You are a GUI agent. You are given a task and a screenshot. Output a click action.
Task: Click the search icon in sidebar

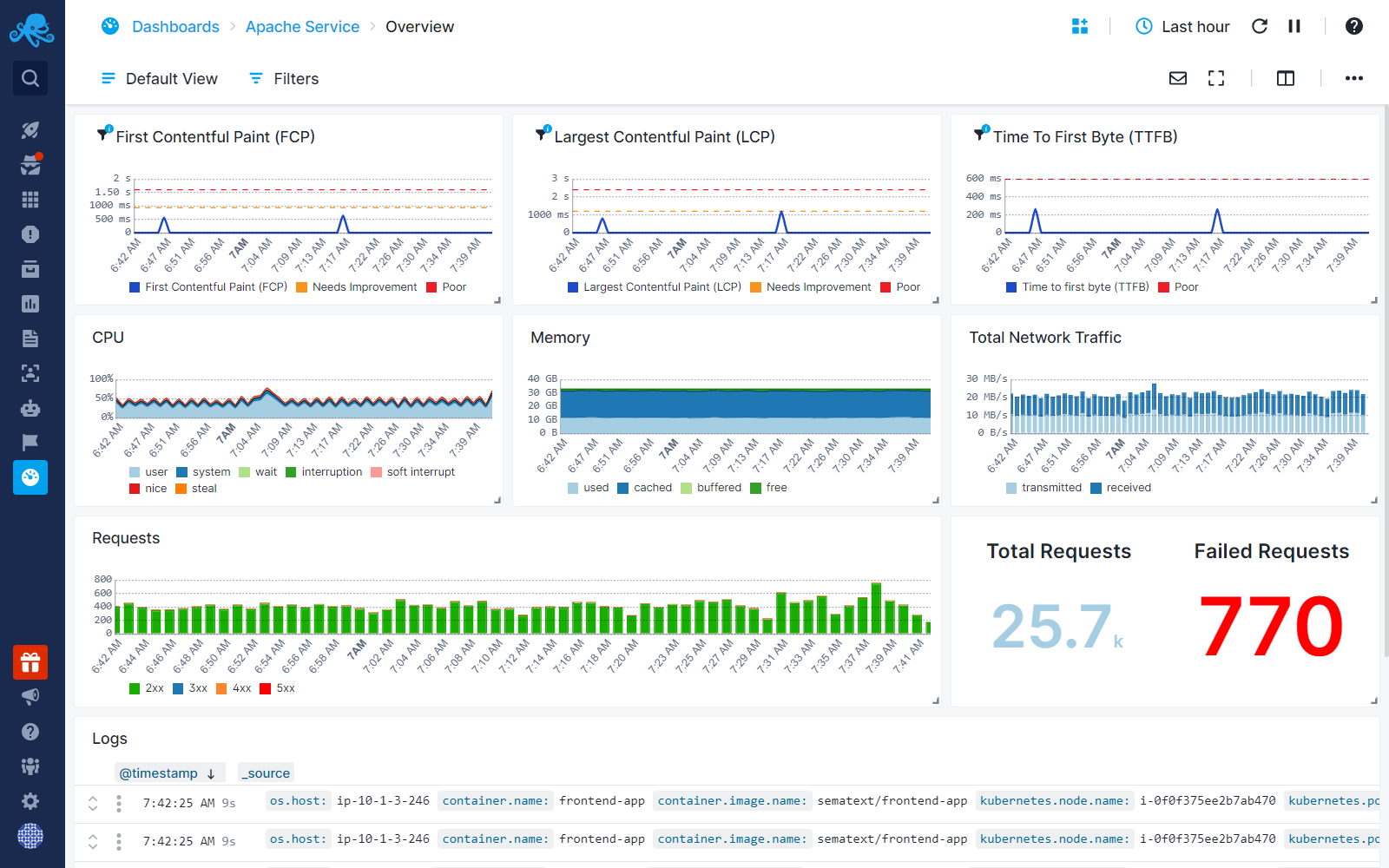pos(30,78)
